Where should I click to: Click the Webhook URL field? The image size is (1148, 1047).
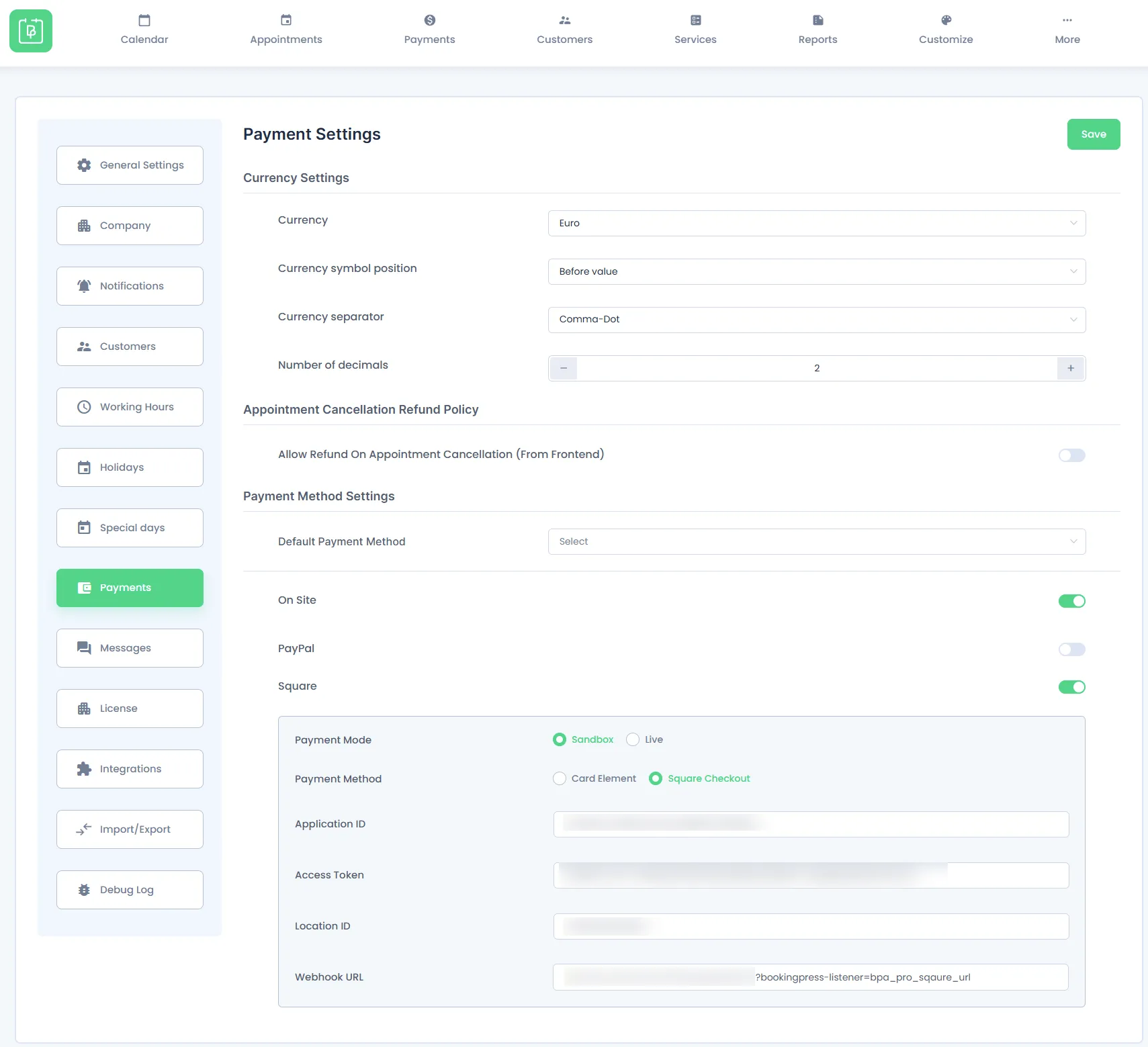[x=811, y=977]
